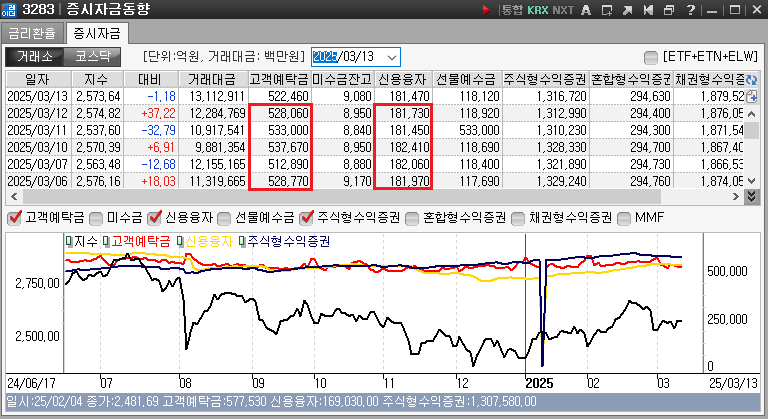Image resolution: width=768 pixels, height=419 pixels.
Task: Click the duplicate window icon in title bar
Action: coord(669,10)
